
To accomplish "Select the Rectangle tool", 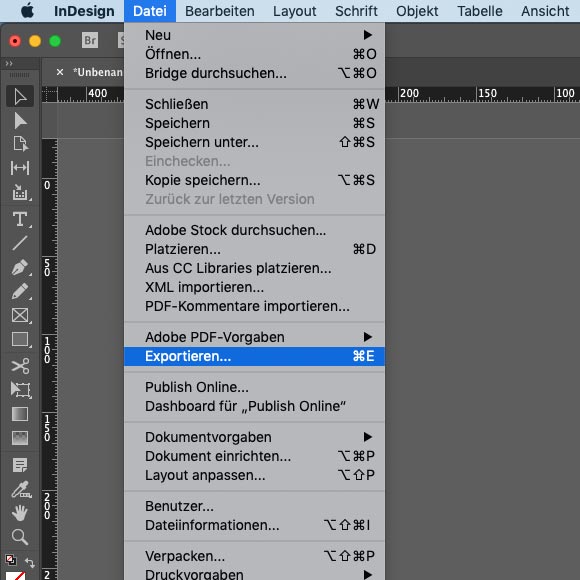I will [x=20, y=339].
